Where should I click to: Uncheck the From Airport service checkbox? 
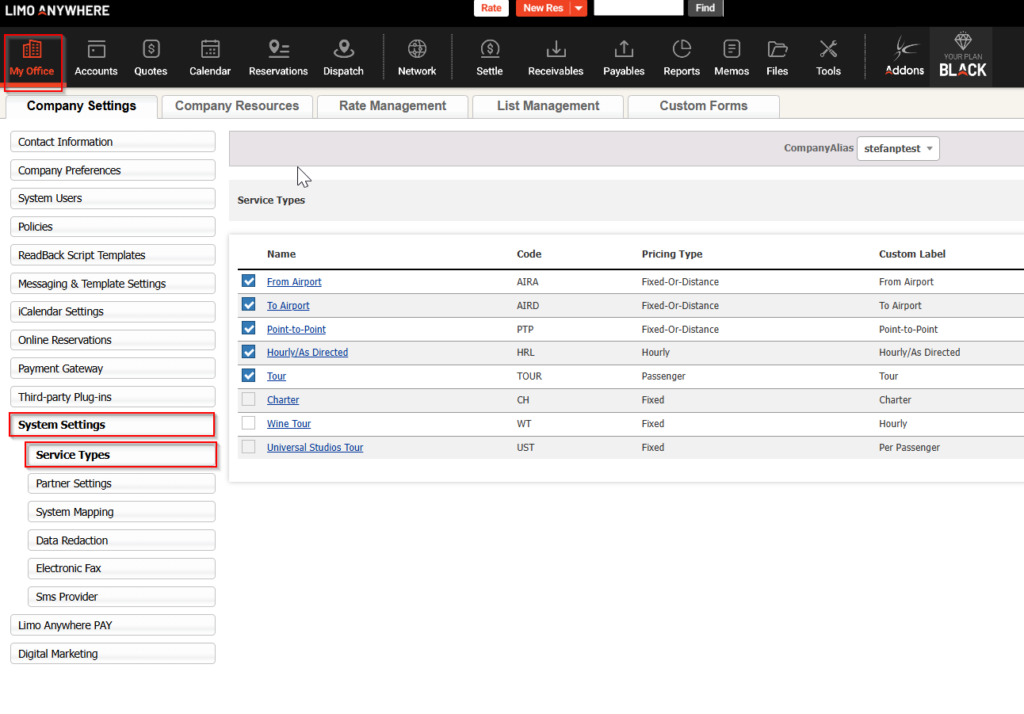click(249, 281)
